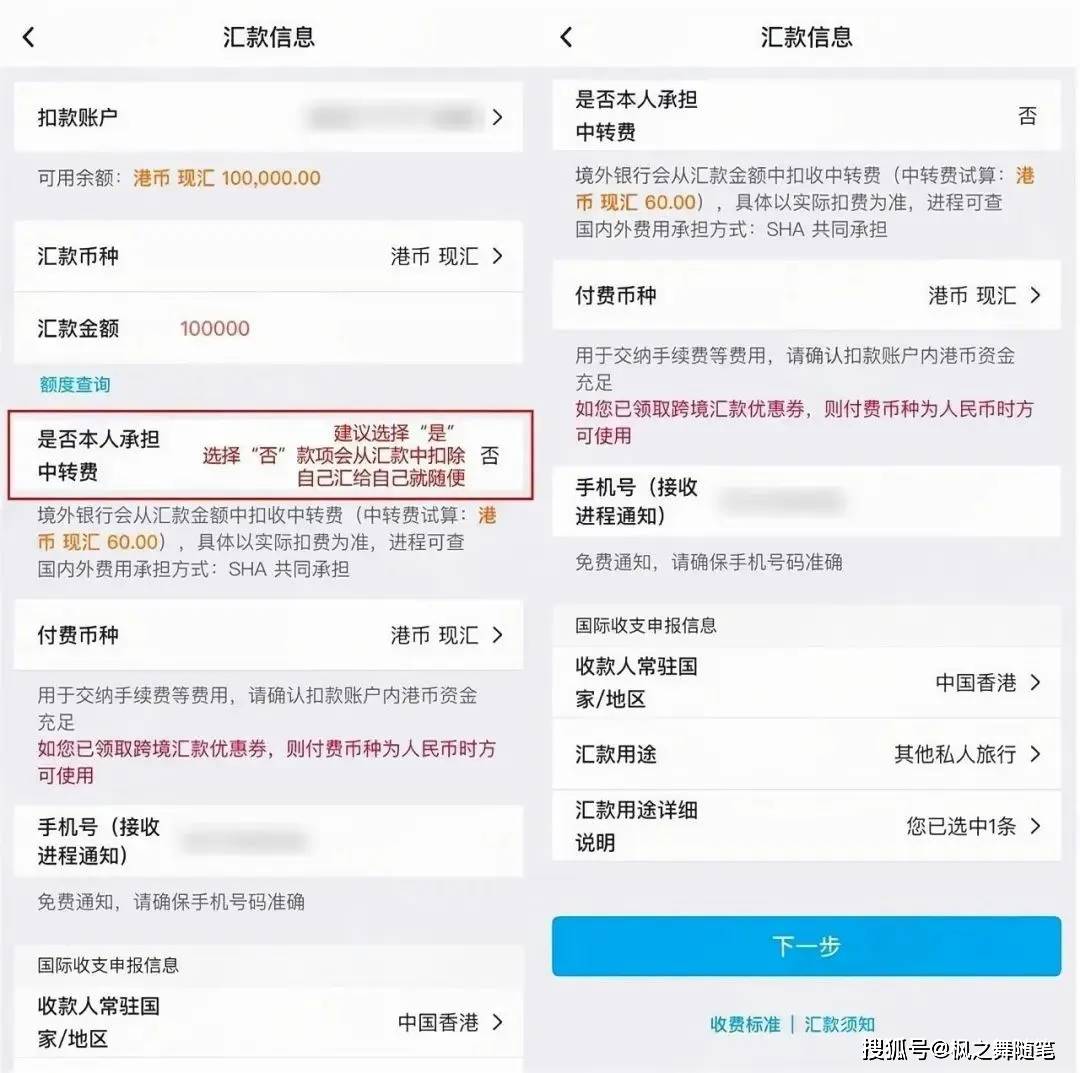Go back from left 汇款信息 screen
This screenshot has width=1080, height=1073.
click(x=28, y=37)
